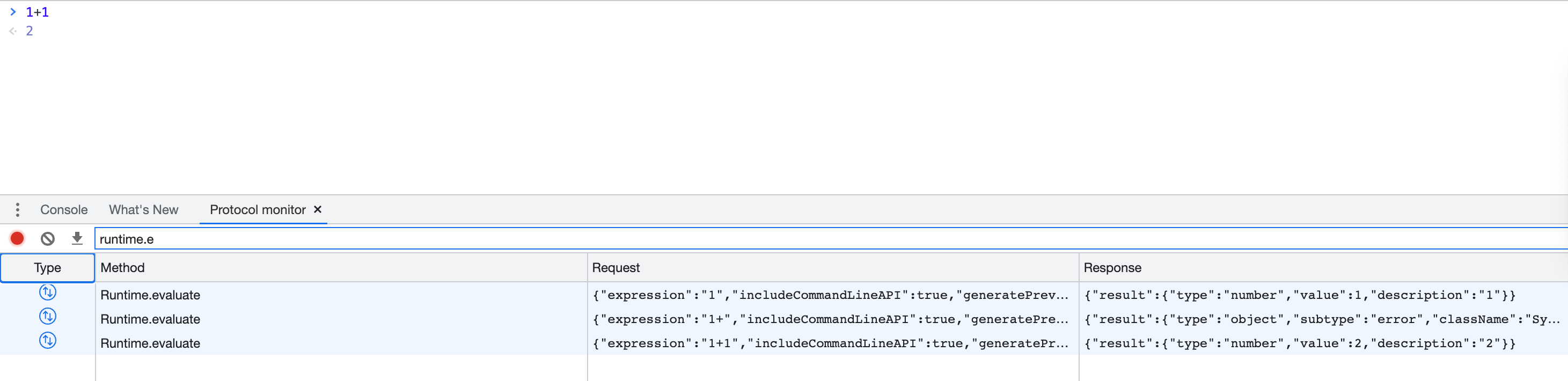Click the first row's request-response arrows icon
Image resolution: width=1568 pixels, height=381 pixels.
pyautogui.click(x=47, y=293)
